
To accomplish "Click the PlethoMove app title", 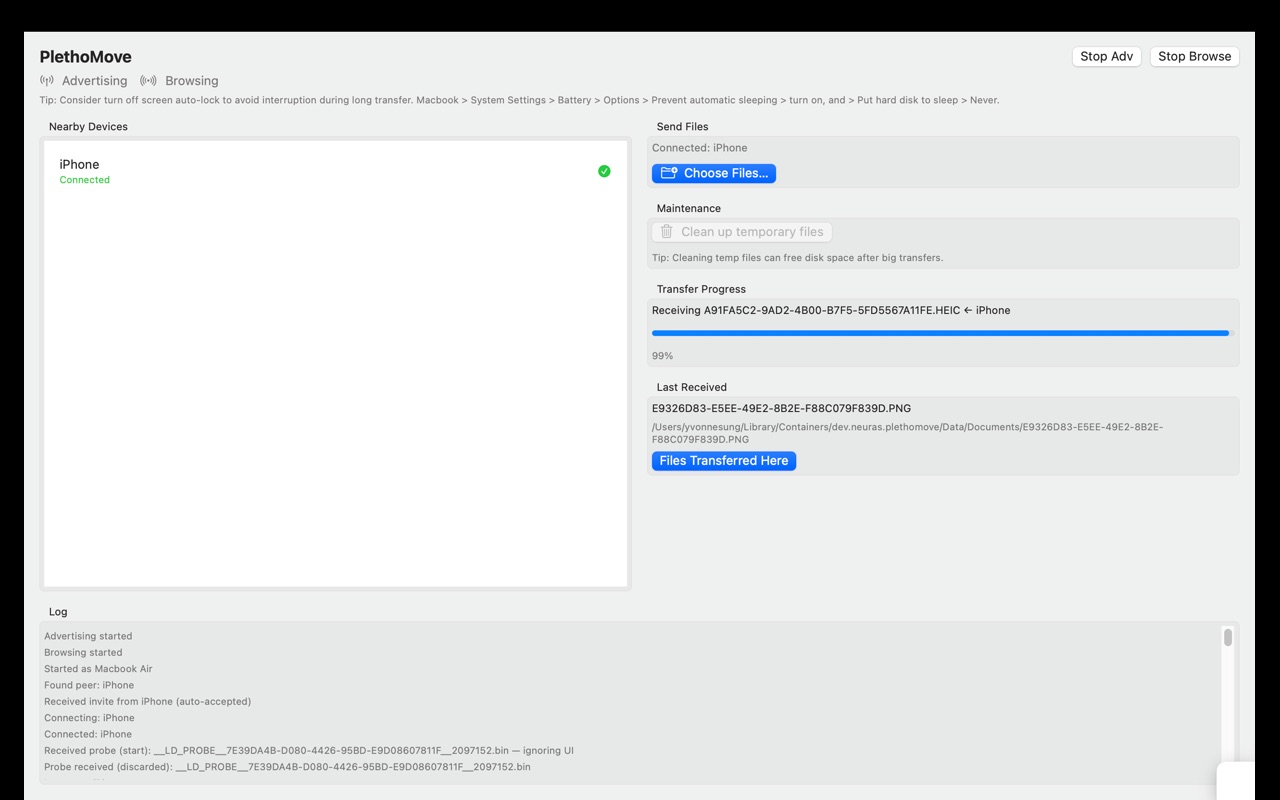I will 86,57.
